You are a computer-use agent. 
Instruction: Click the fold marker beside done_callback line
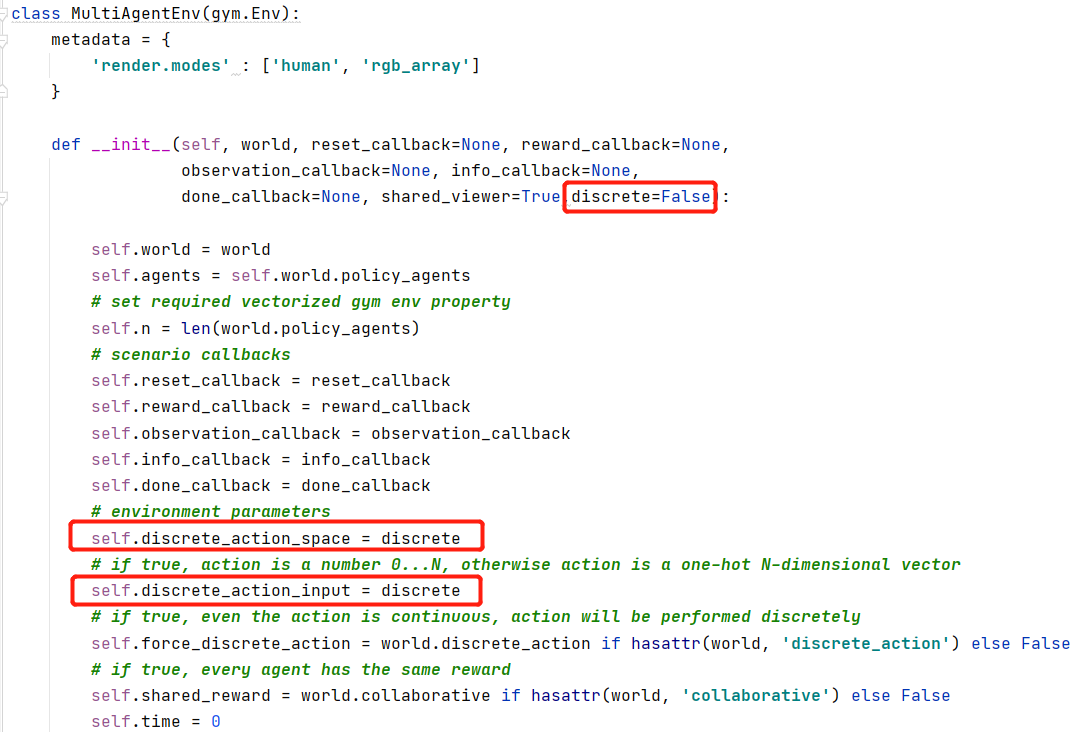(5, 197)
